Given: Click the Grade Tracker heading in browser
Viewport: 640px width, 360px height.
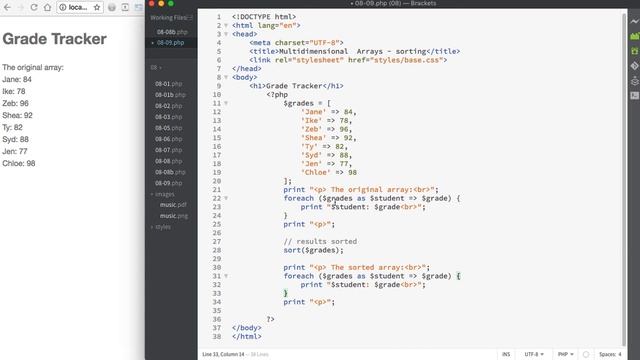Looking at the screenshot, I should (54, 39).
